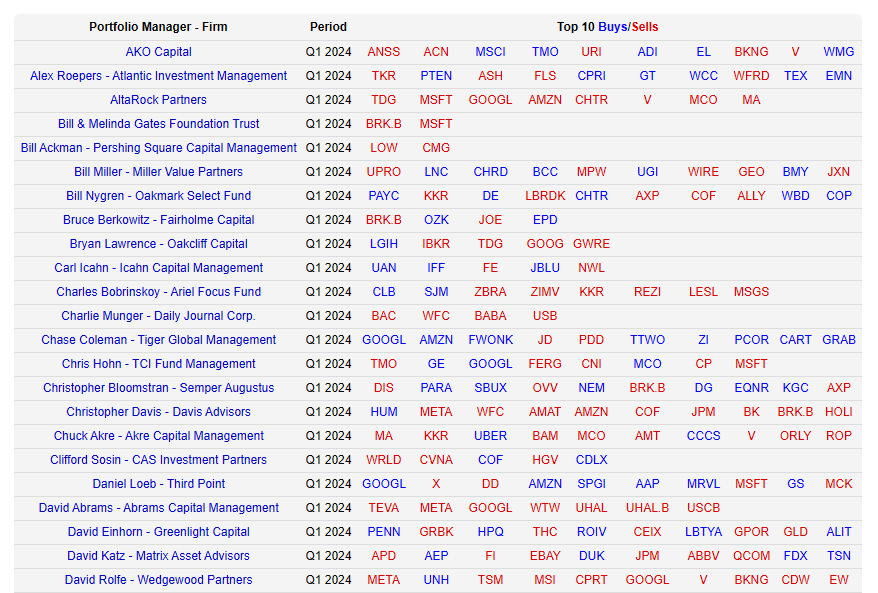The width and height of the screenshot is (878, 593).
Task: Open David Einhorn - Greenlight Capital
Action: (158, 532)
